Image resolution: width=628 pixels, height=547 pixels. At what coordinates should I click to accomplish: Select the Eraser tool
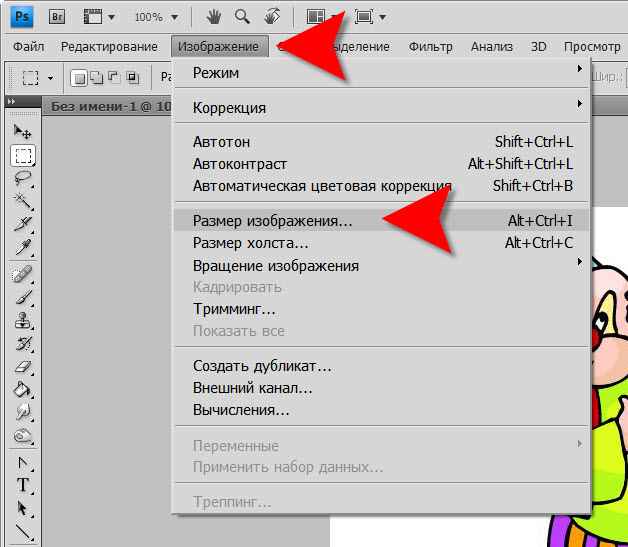point(22,366)
